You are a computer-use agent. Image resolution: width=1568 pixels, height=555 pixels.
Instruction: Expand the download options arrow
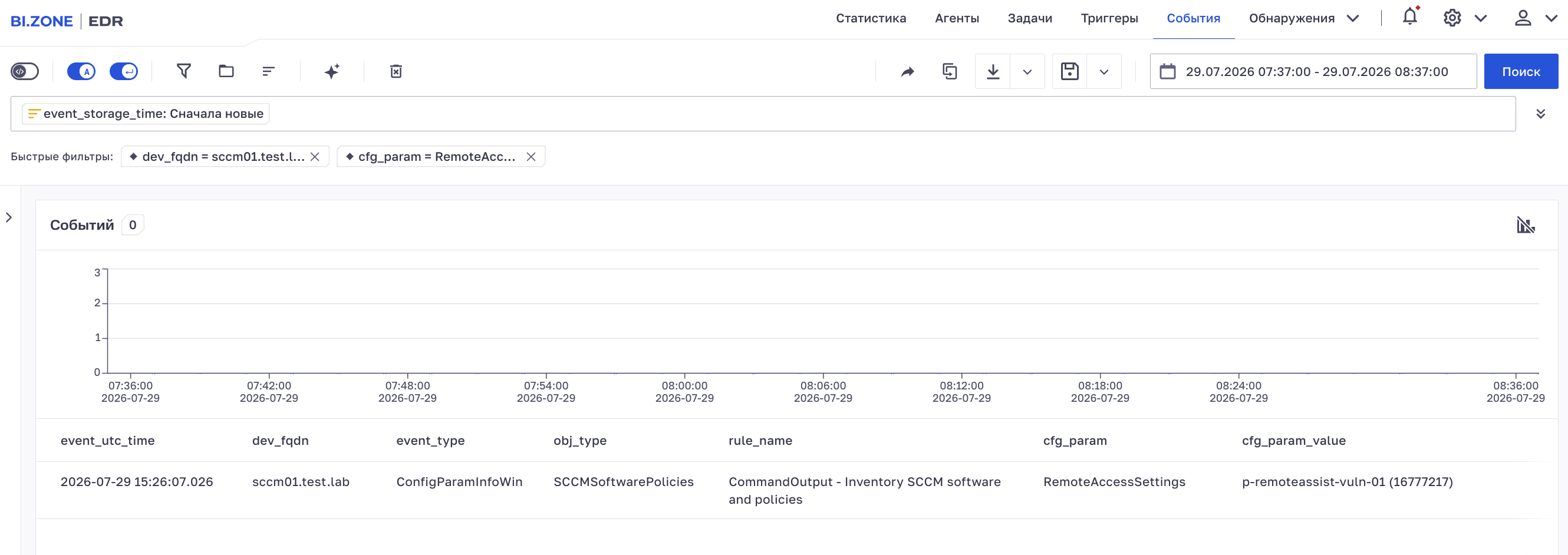(x=1027, y=71)
